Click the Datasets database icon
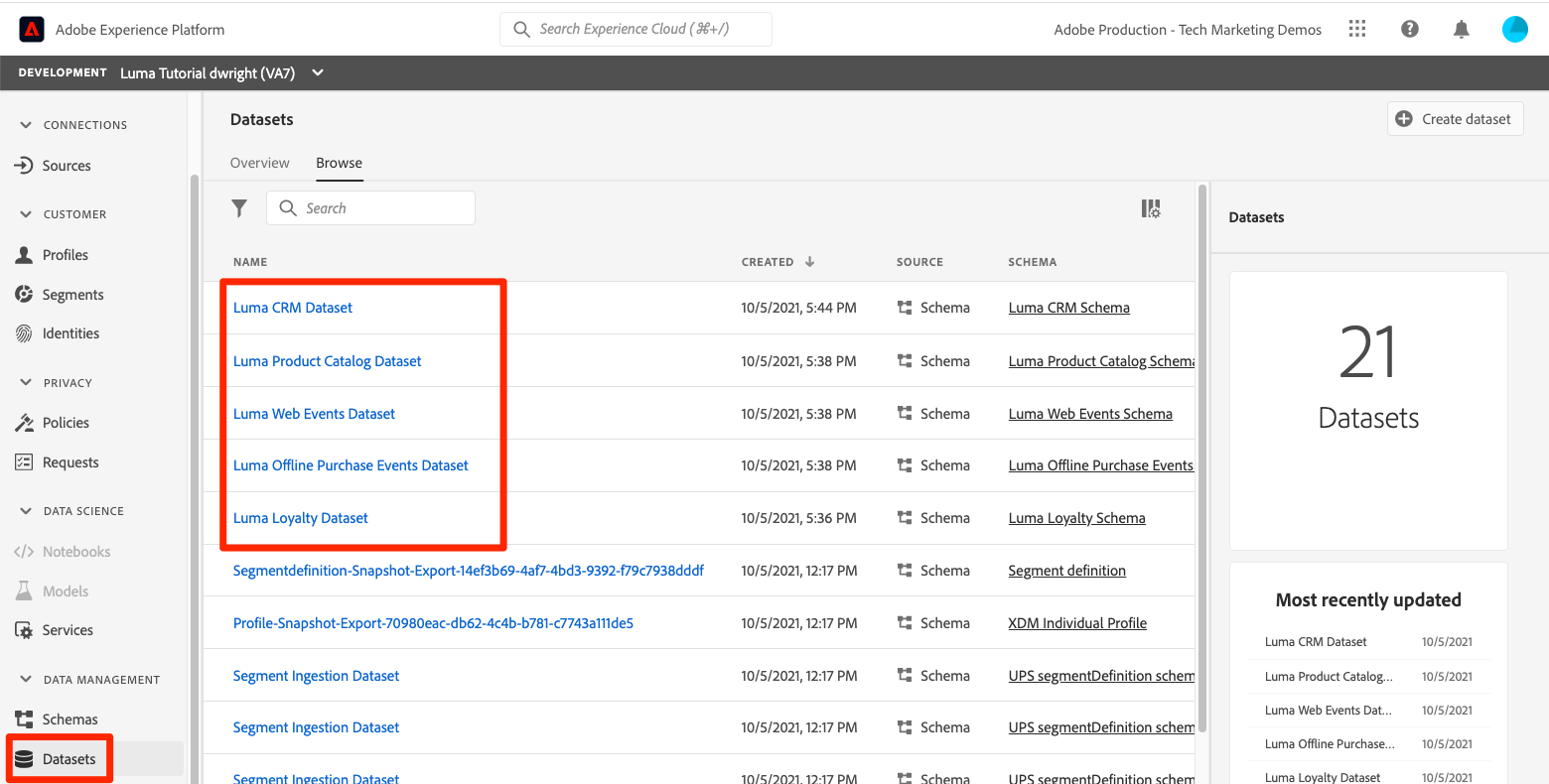This screenshot has height=784, width=1549. pyautogui.click(x=24, y=759)
